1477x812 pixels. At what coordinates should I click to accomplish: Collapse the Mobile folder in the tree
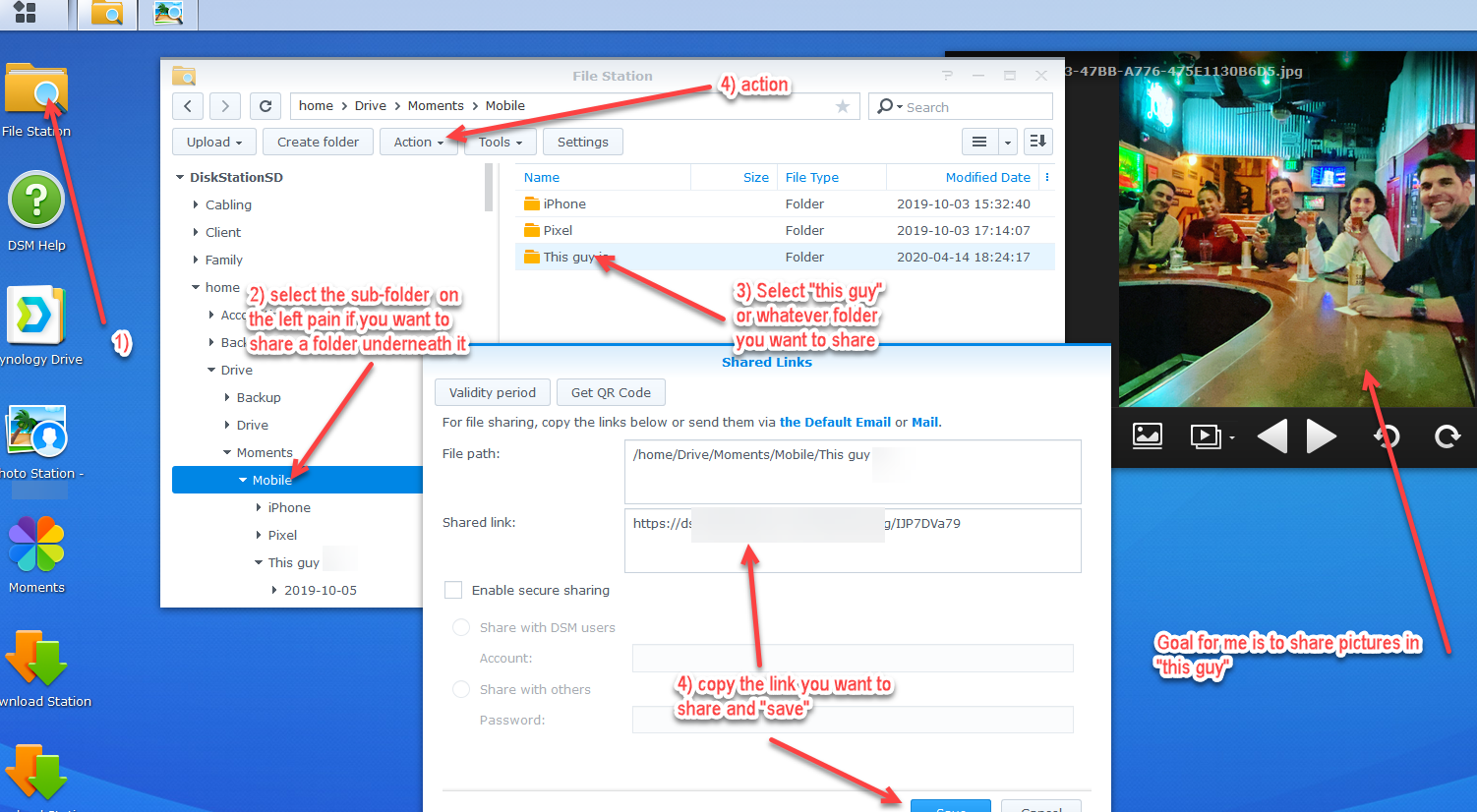click(243, 480)
